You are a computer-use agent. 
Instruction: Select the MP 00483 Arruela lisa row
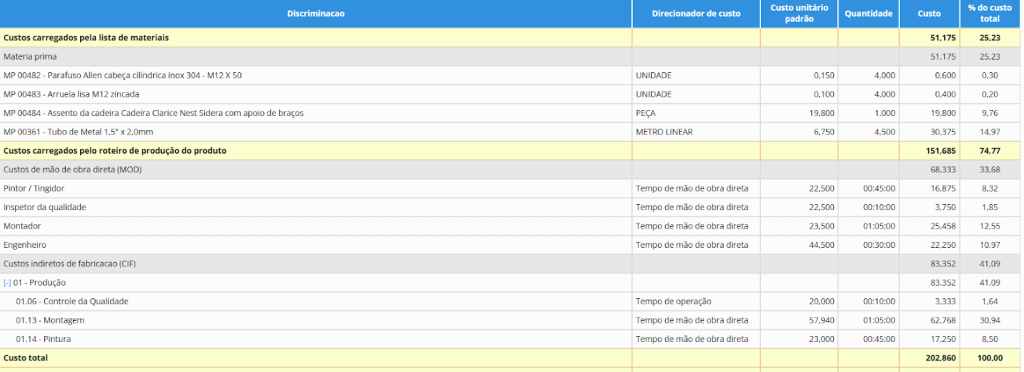tap(510, 95)
